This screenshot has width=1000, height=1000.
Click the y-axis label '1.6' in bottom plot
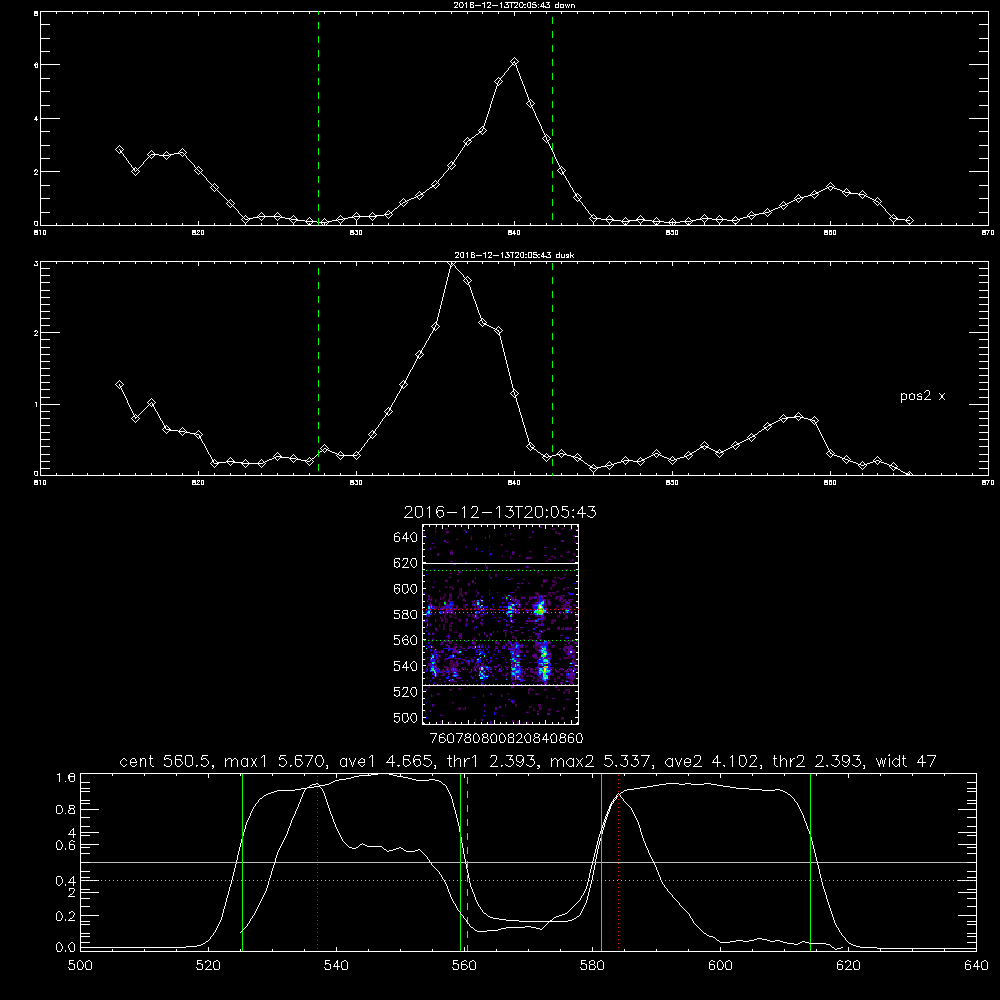(x=66, y=777)
